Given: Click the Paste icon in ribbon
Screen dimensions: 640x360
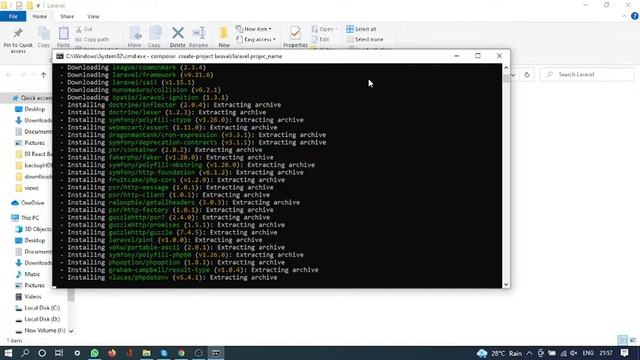Looking at the screenshot, I should [x=63, y=33].
